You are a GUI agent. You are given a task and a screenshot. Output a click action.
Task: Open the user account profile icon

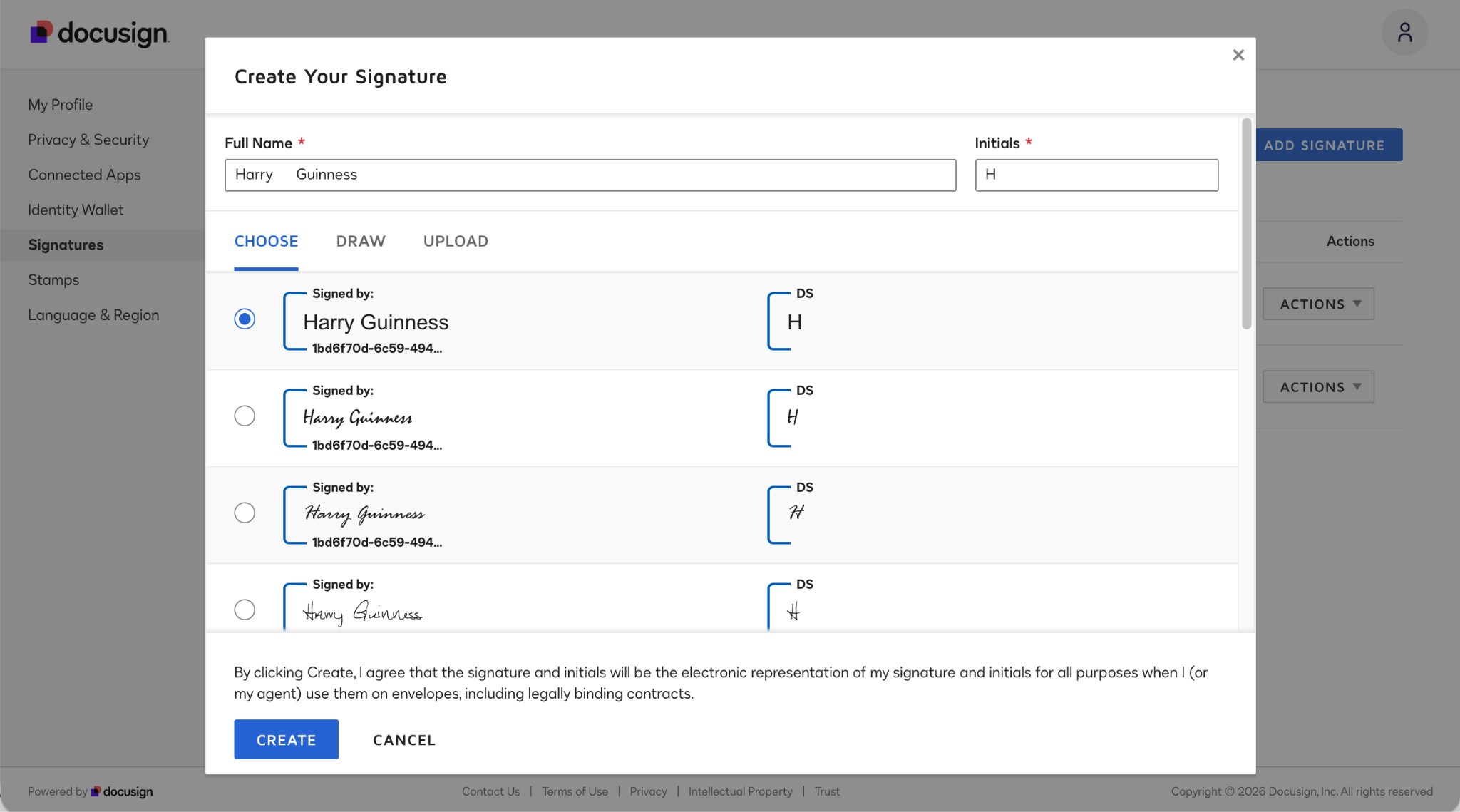[x=1404, y=32]
